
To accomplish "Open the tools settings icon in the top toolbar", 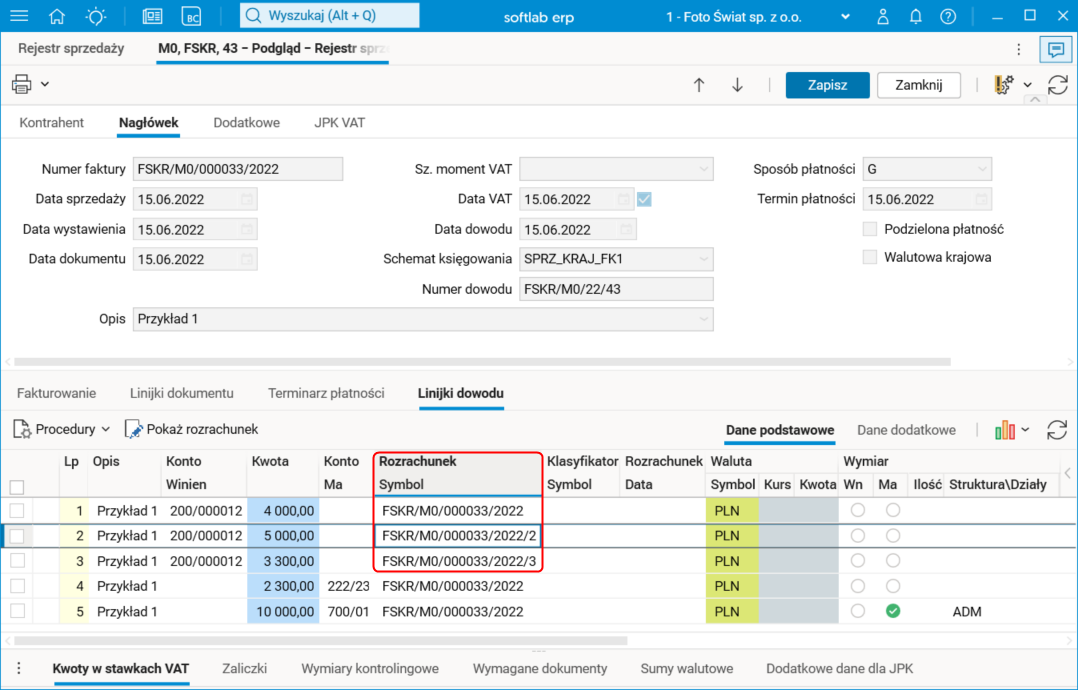I will pos(1004,85).
